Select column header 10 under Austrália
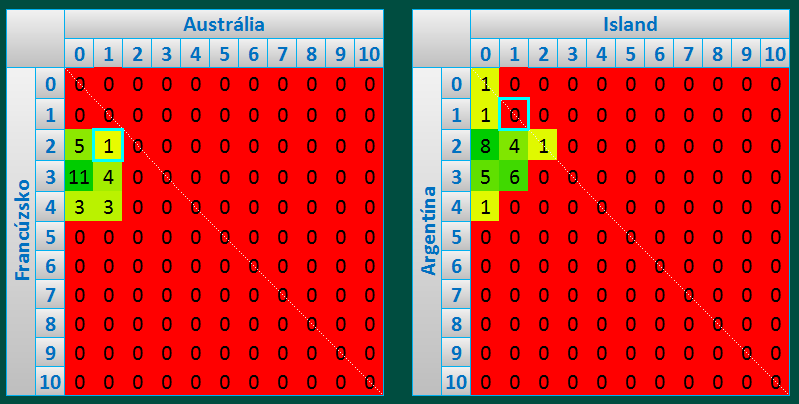799x404 pixels. coord(369,53)
